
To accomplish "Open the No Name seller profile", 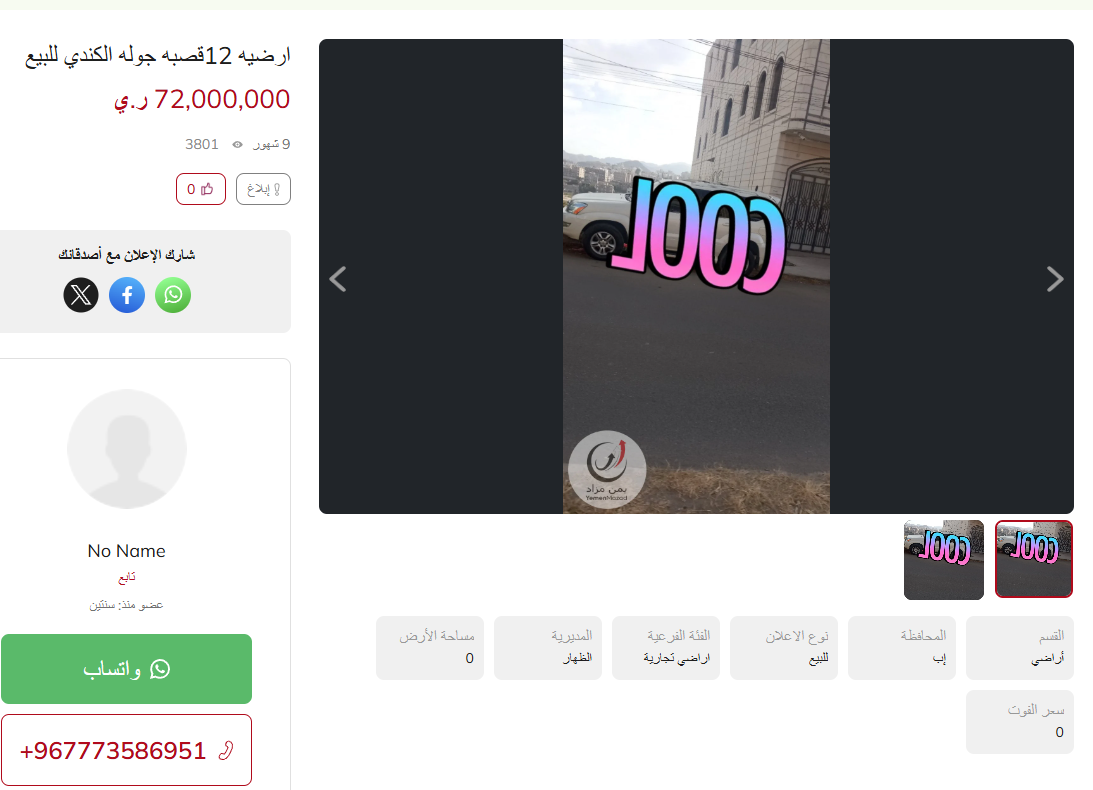I will pyautogui.click(x=127, y=551).
